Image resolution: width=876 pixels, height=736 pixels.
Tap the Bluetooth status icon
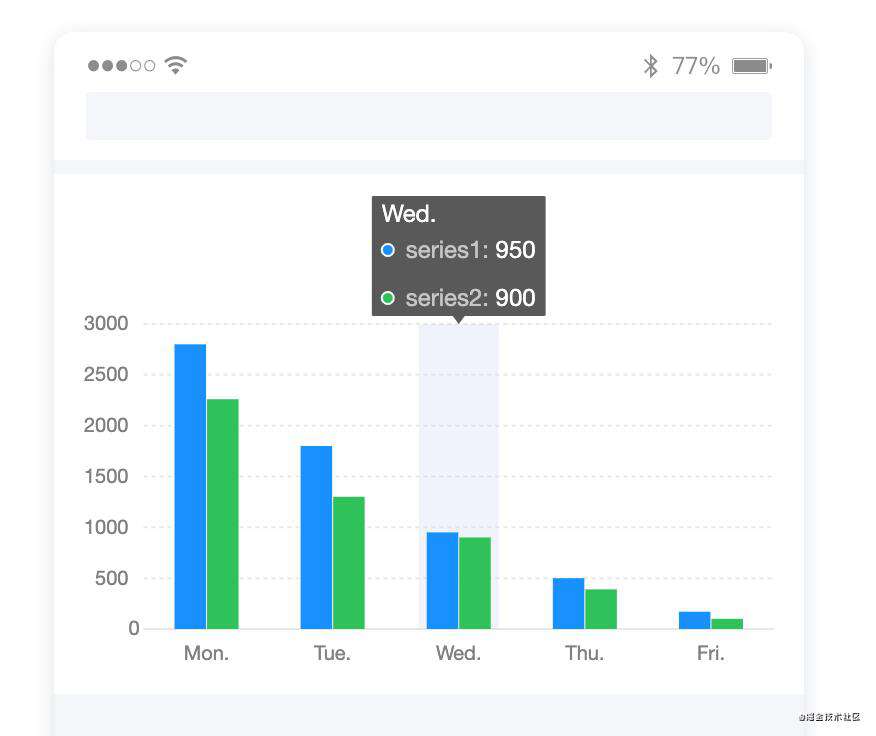click(x=650, y=66)
